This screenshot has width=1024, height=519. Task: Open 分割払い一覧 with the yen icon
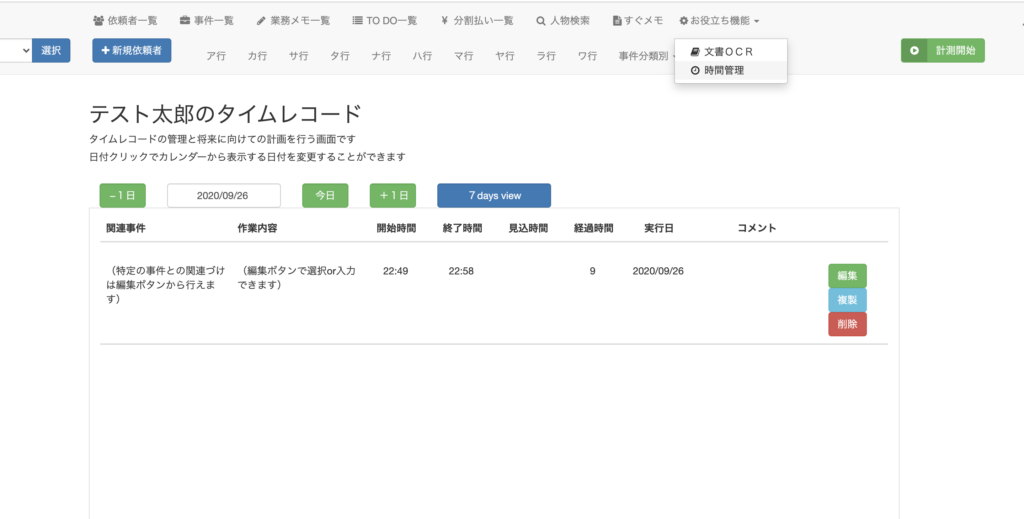click(x=476, y=20)
